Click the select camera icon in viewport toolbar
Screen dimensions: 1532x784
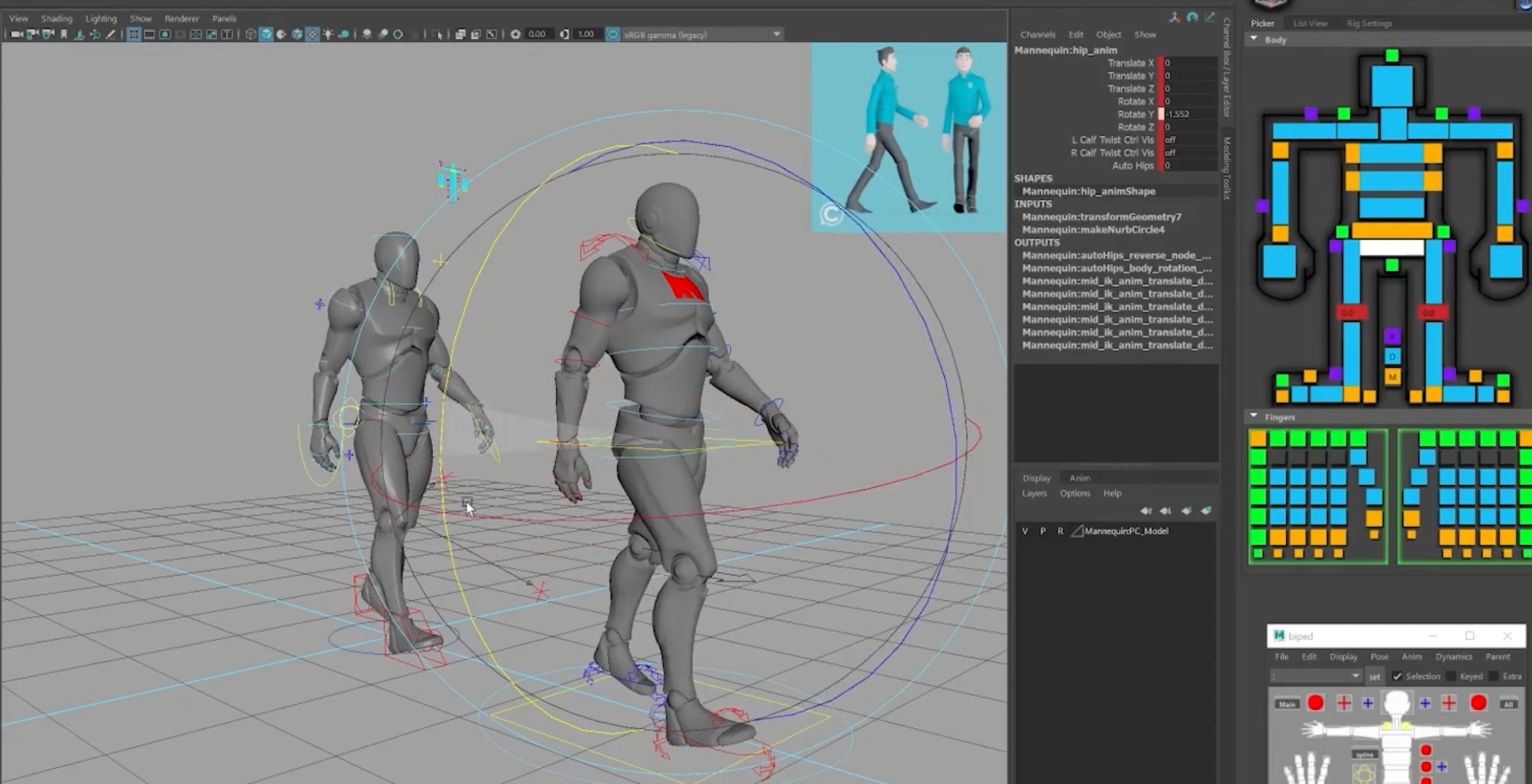(x=16, y=34)
